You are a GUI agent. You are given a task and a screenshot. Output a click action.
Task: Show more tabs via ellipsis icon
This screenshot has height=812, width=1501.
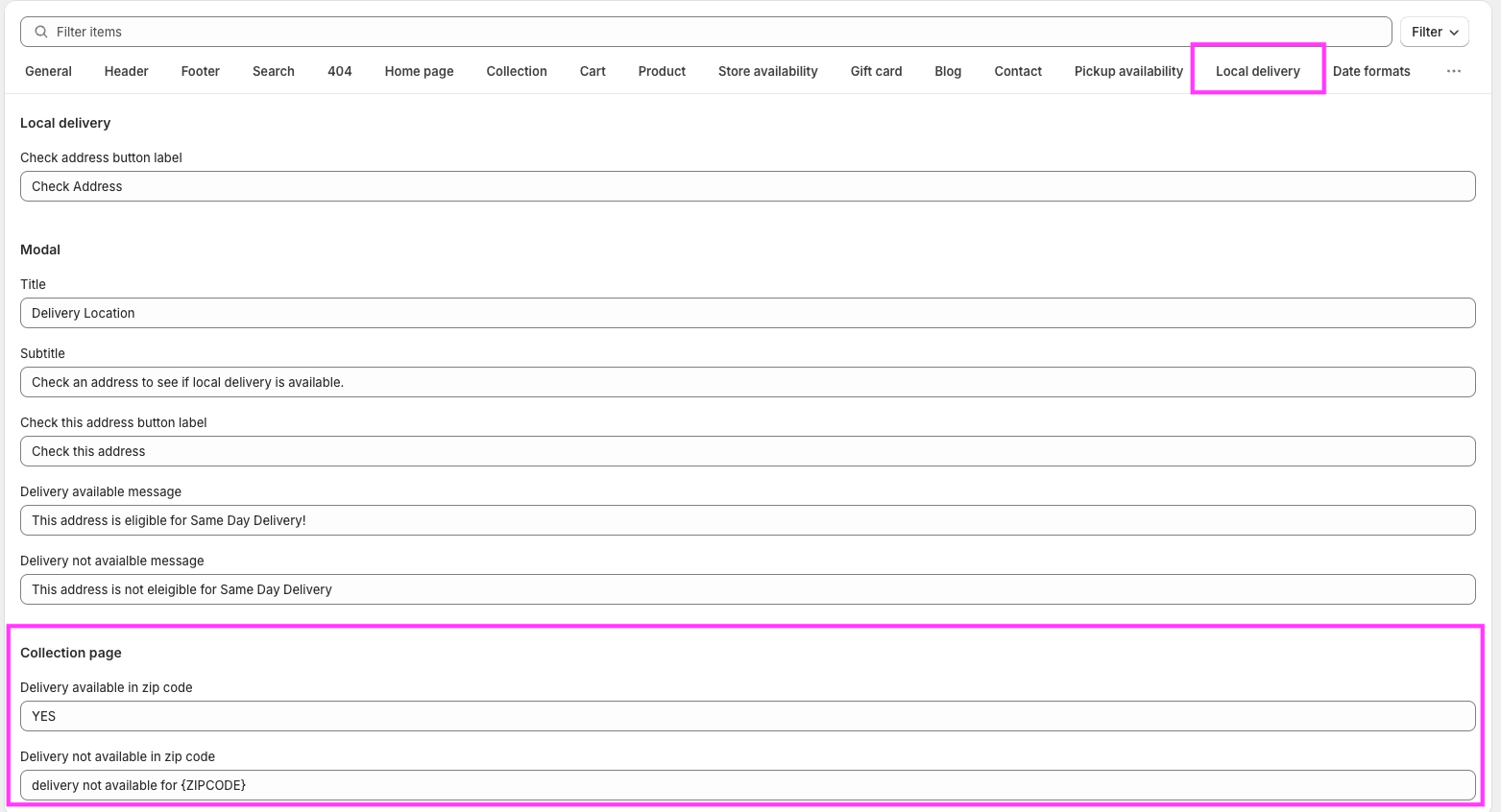coord(1453,71)
